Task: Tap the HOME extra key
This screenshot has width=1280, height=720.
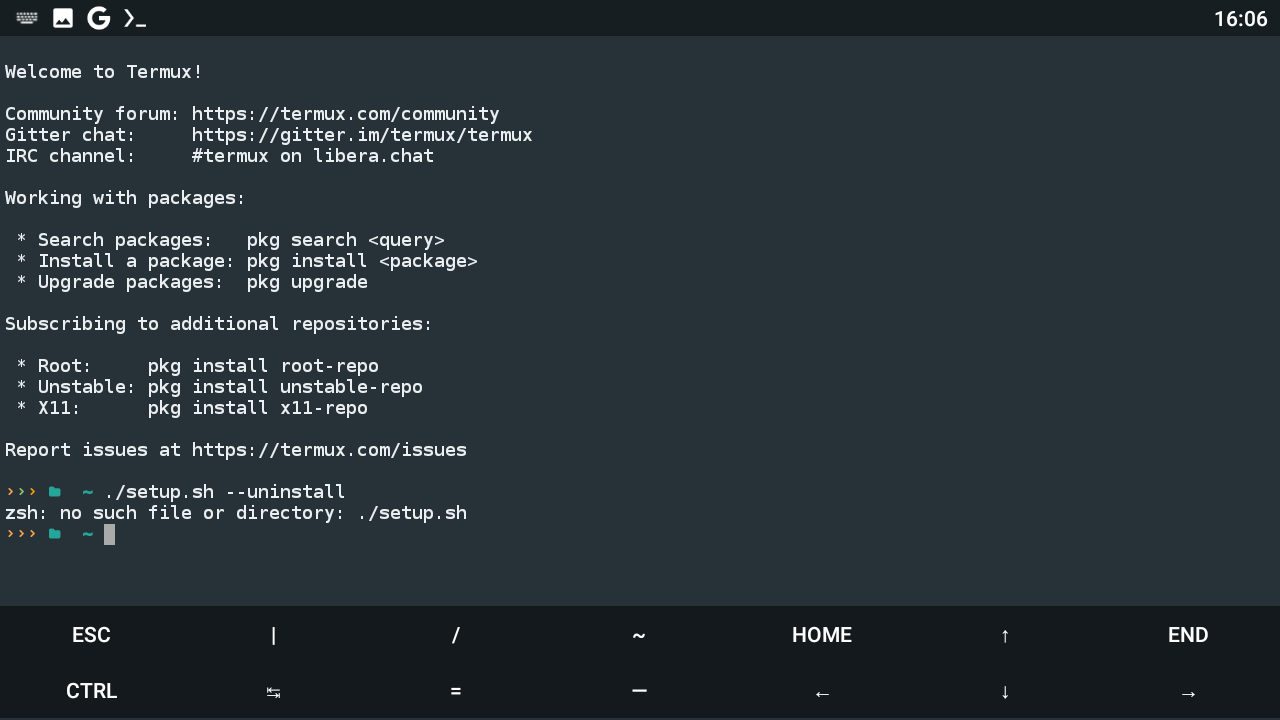Action: 822,635
